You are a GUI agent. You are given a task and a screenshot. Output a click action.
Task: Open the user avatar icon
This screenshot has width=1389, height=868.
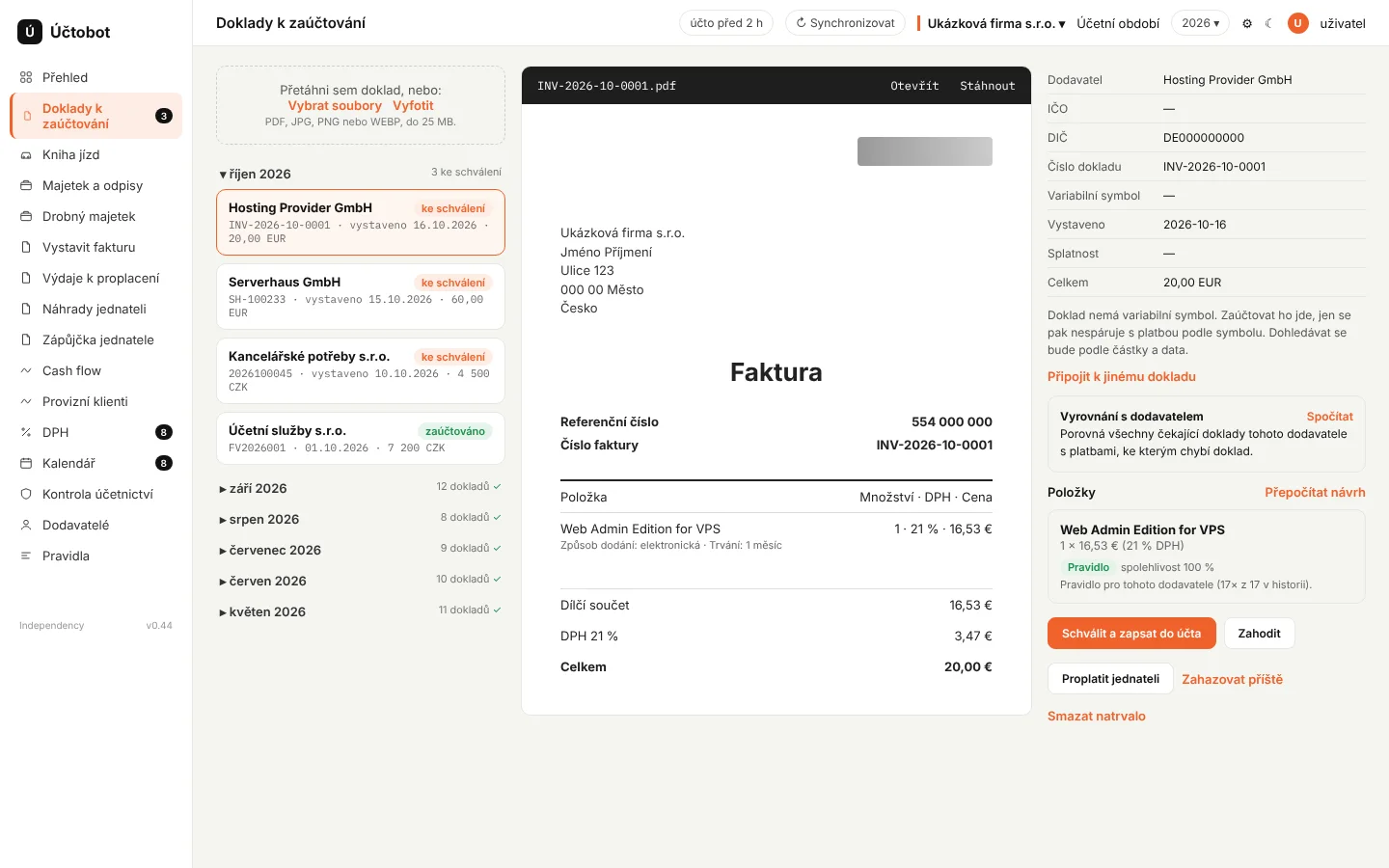click(1298, 23)
